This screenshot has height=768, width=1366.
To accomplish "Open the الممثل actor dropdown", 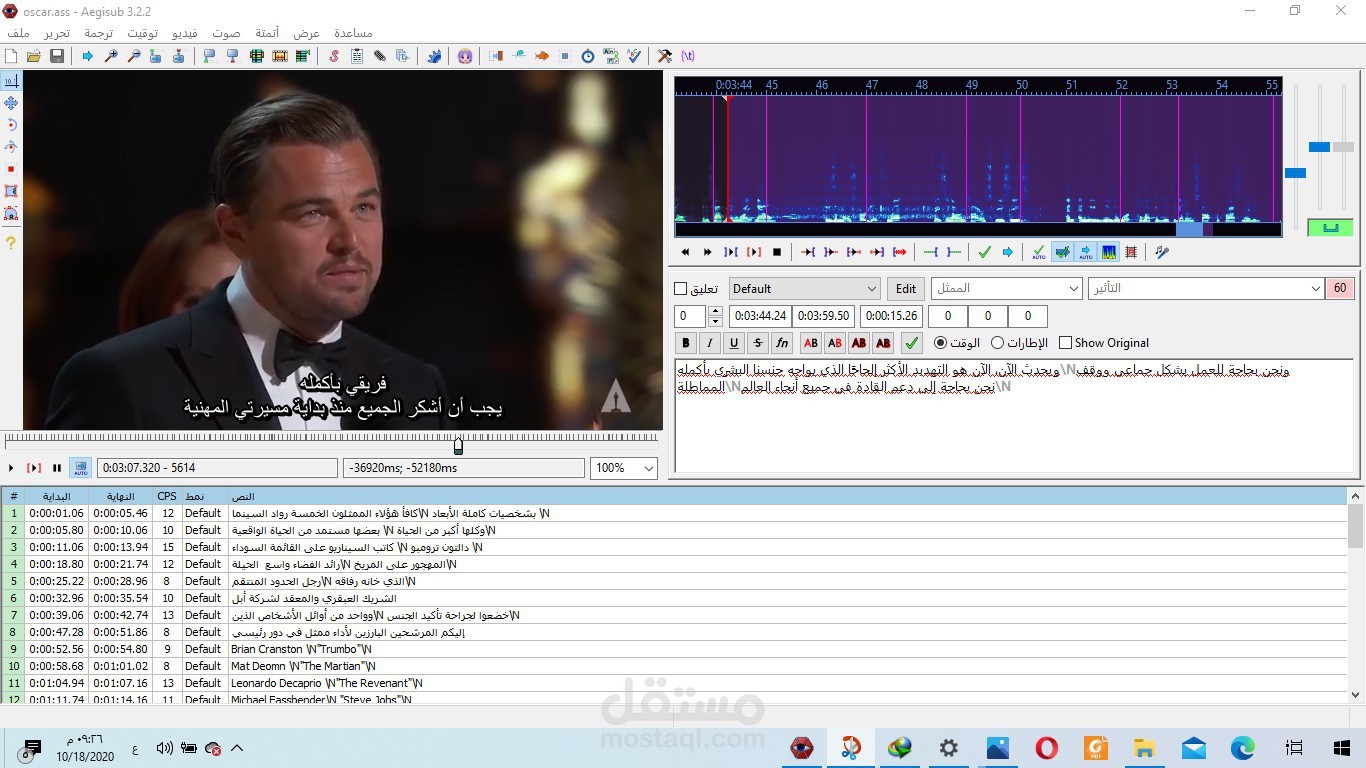I will pos(1007,288).
